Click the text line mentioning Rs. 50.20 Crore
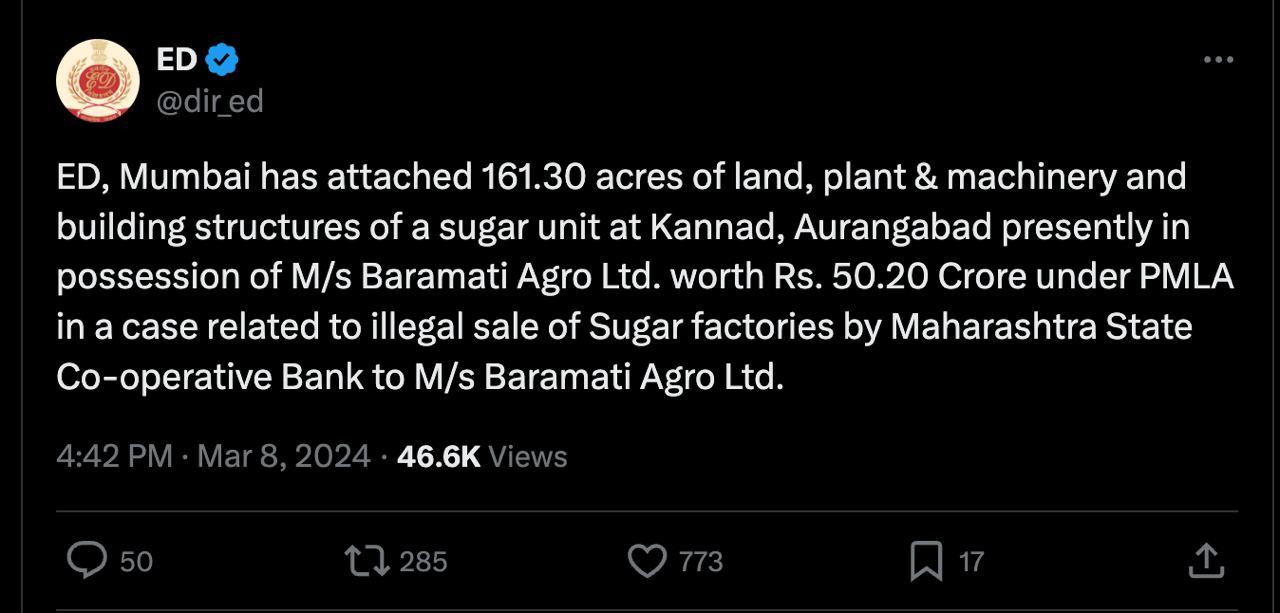Viewport: 1280px width, 613px height. click(645, 277)
